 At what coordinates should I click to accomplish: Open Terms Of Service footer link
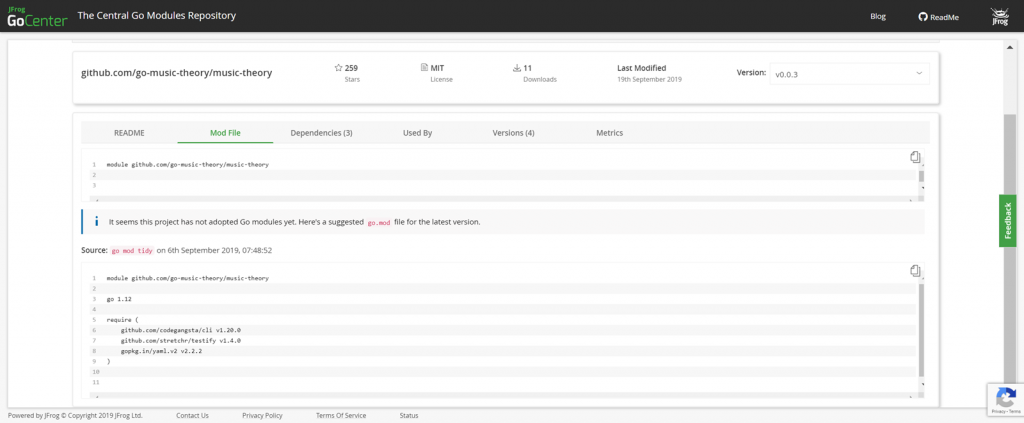(x=341, y=415)
